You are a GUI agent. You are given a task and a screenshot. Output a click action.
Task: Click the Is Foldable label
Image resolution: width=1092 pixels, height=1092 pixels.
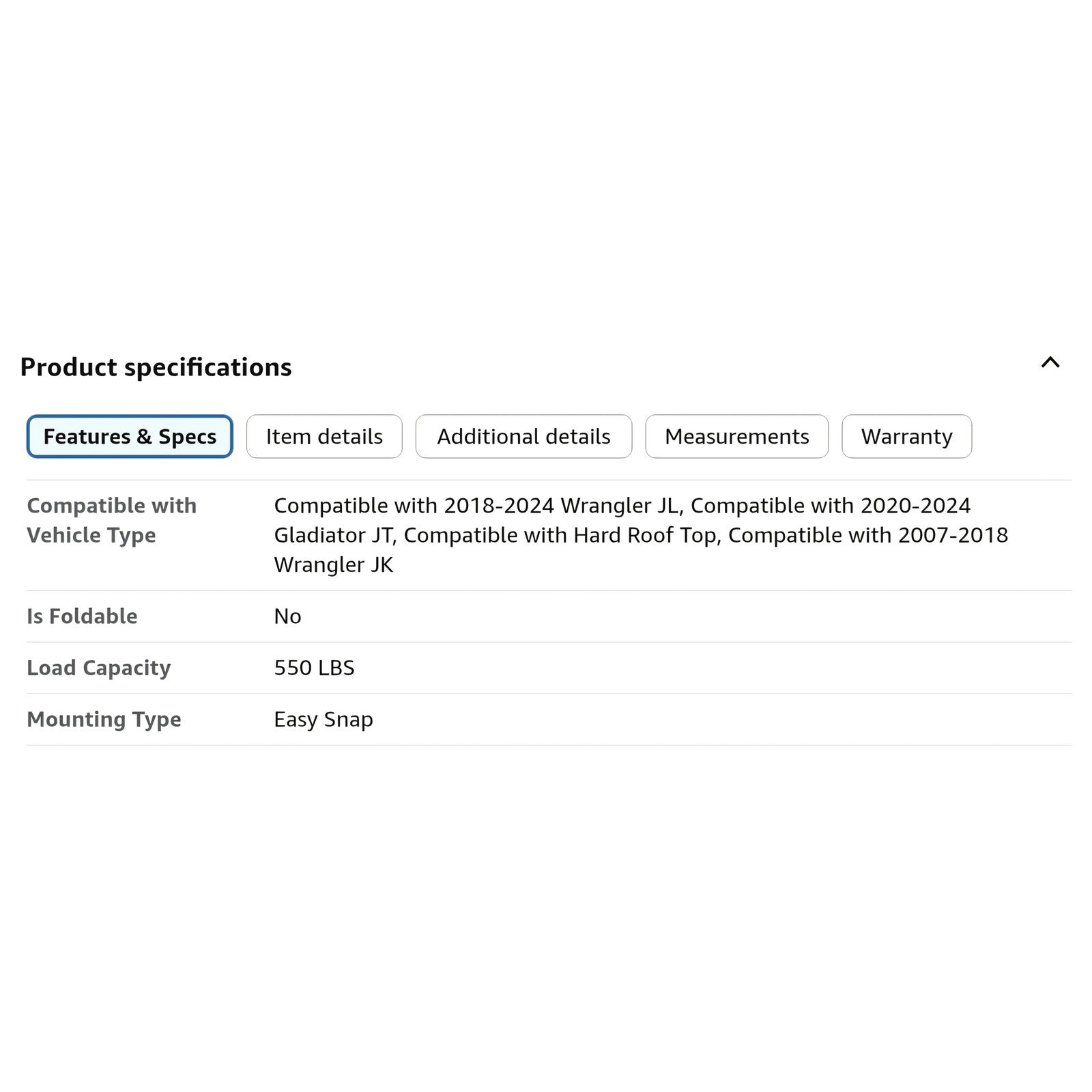(x=82, y=616)
